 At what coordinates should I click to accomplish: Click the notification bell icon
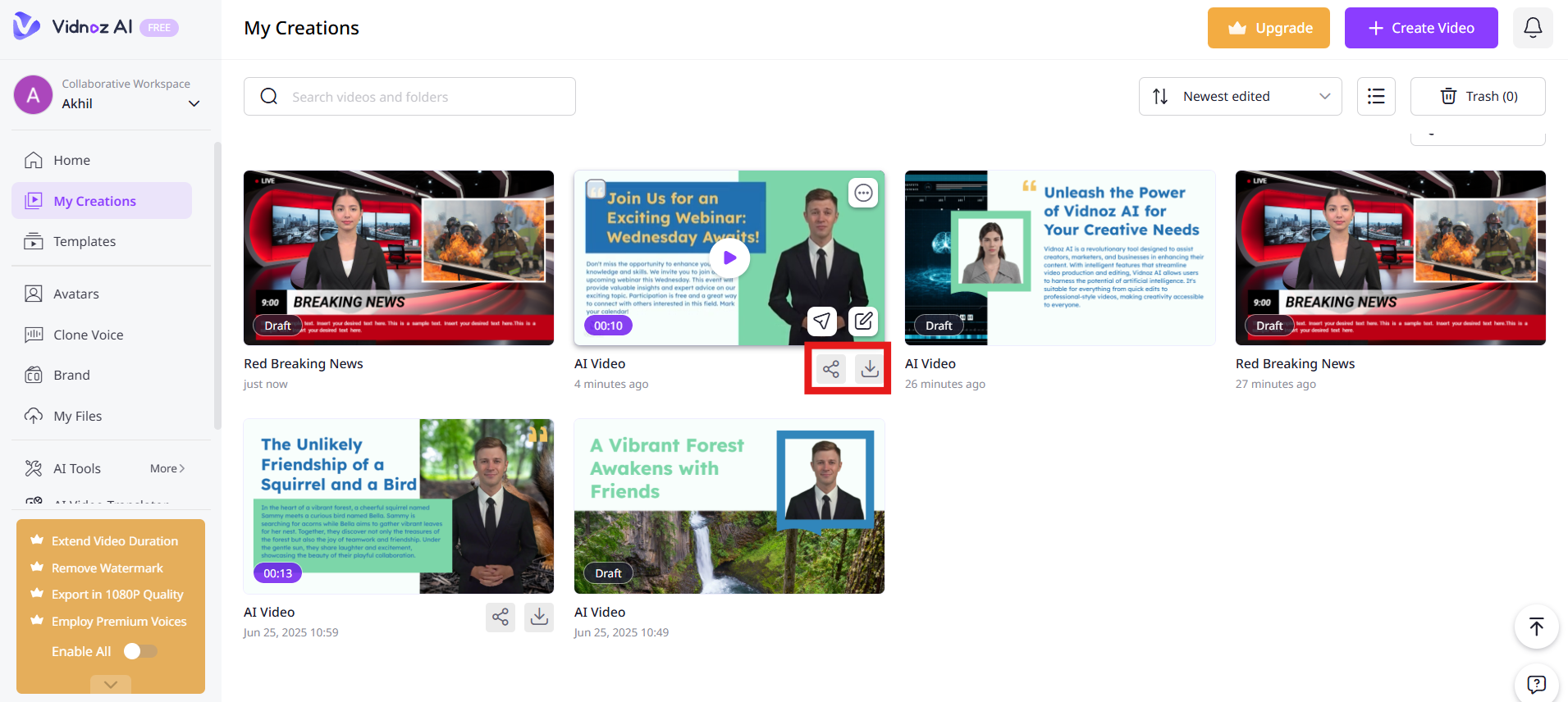point(1532,28)
